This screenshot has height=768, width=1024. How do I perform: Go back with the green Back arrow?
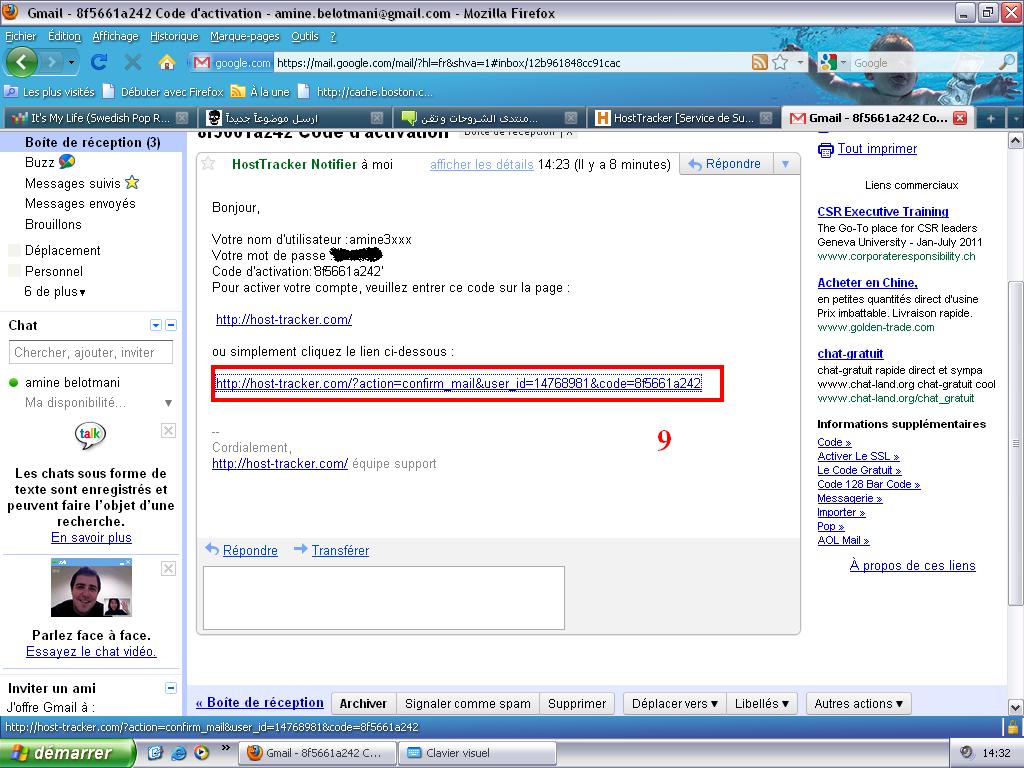tap(22, 63)
